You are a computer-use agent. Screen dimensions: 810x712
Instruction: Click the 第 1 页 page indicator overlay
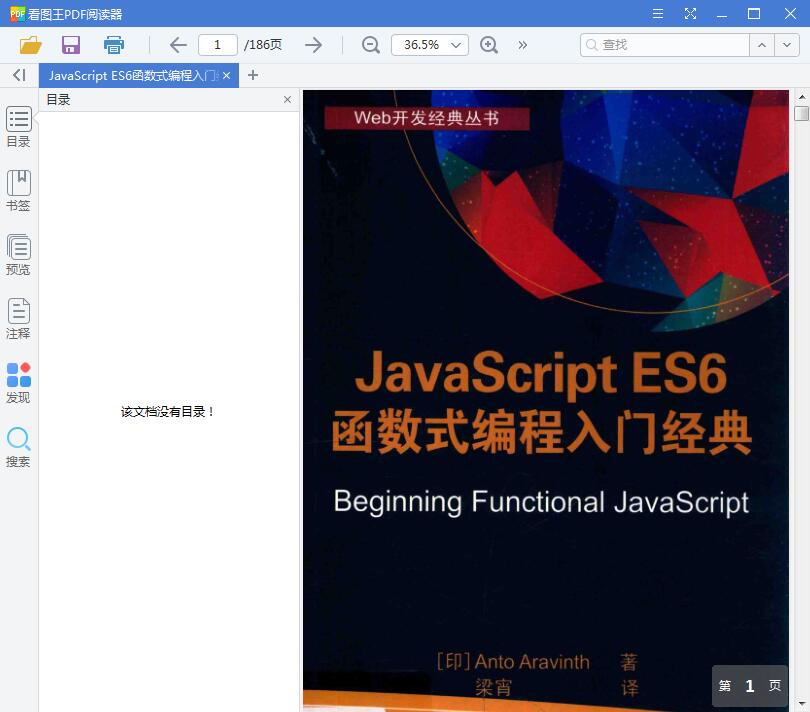pyautogui.click(x=750, y=686)
